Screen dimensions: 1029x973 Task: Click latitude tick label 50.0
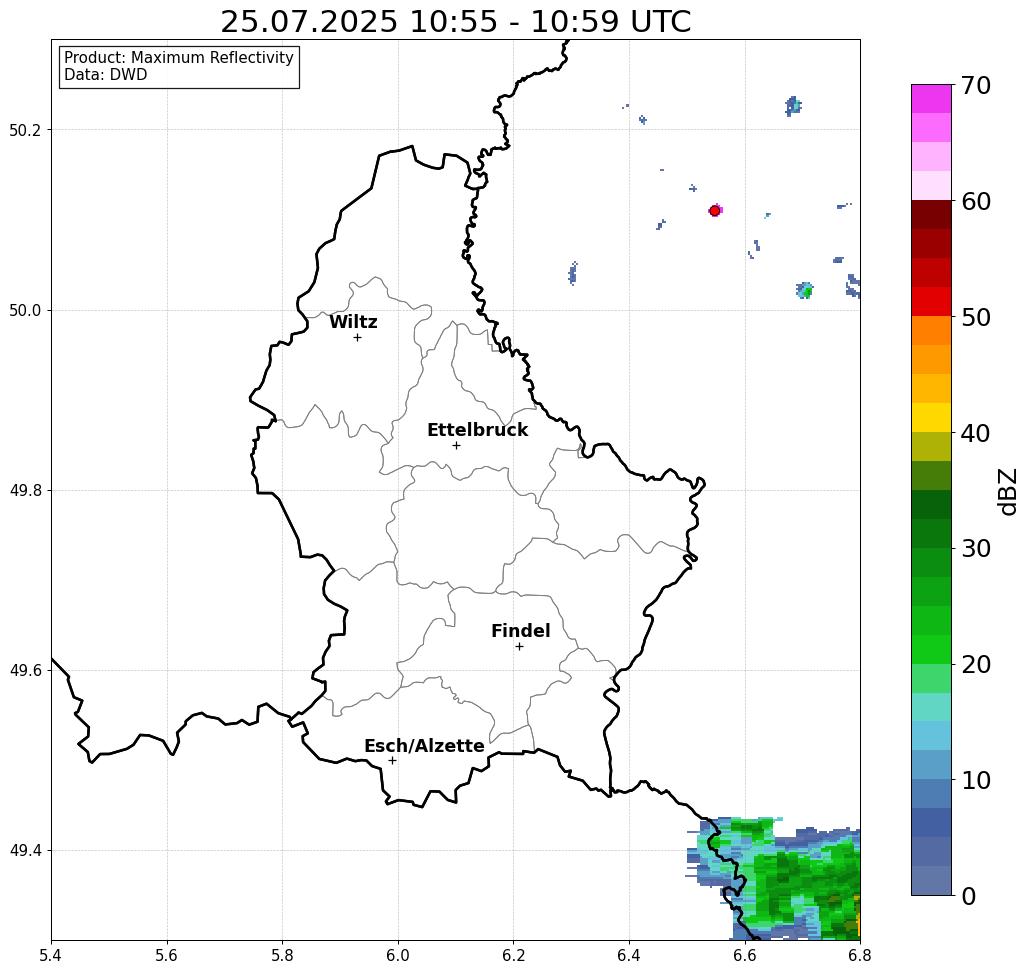[25, 311]
